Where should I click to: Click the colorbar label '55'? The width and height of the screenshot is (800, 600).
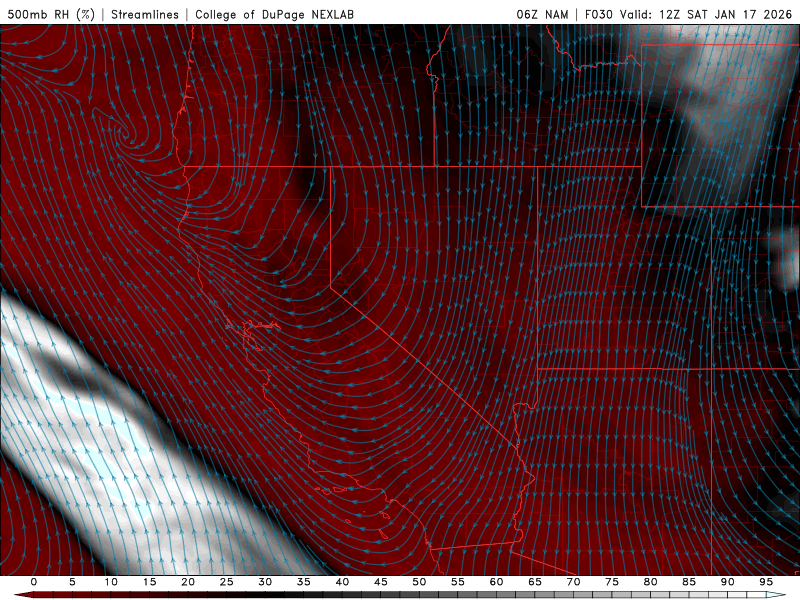click(x=458, y=582)
